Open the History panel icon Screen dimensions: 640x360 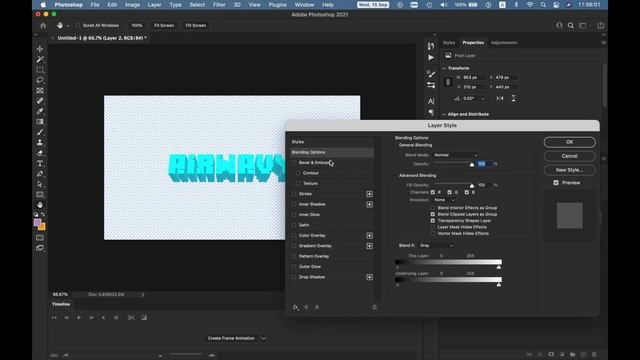(x=431, y=46)
